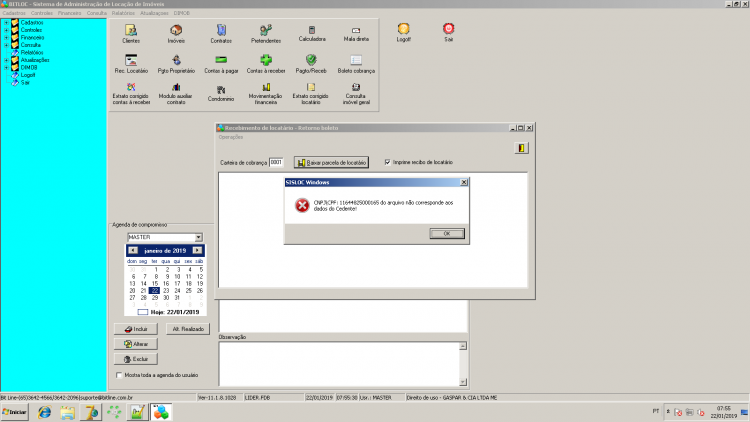
Task: Click the Logoff toolbar icon
Action: pyautogui.click(x=403, y=33)
